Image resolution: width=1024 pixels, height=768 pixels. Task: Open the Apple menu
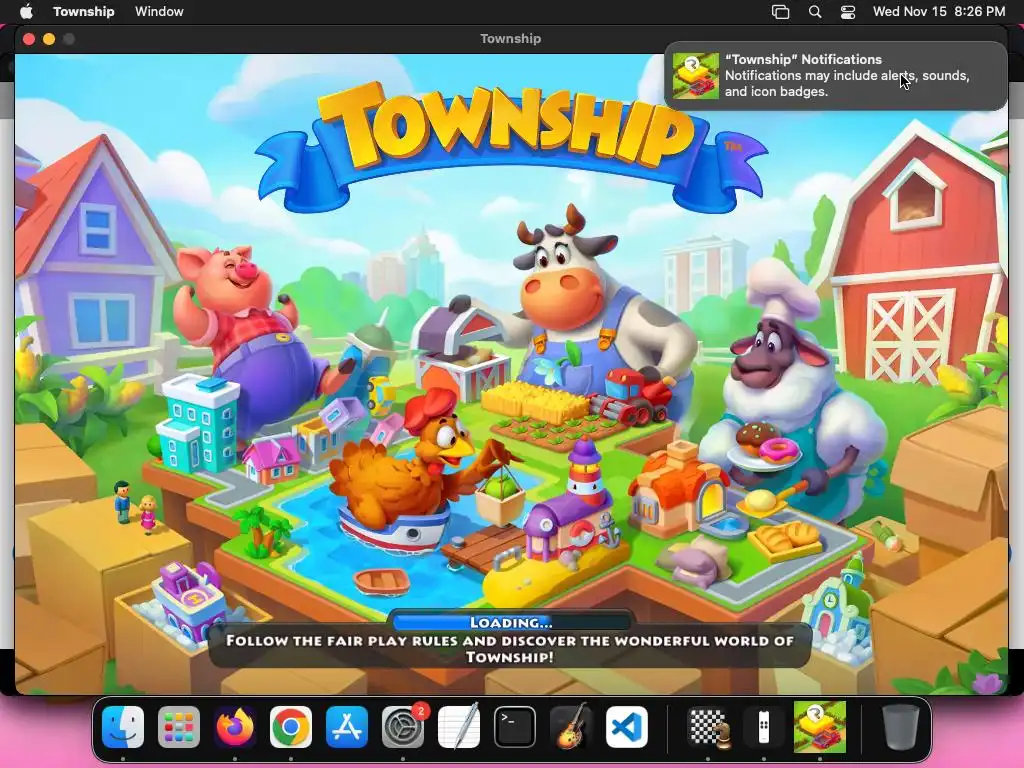(27, 11)
